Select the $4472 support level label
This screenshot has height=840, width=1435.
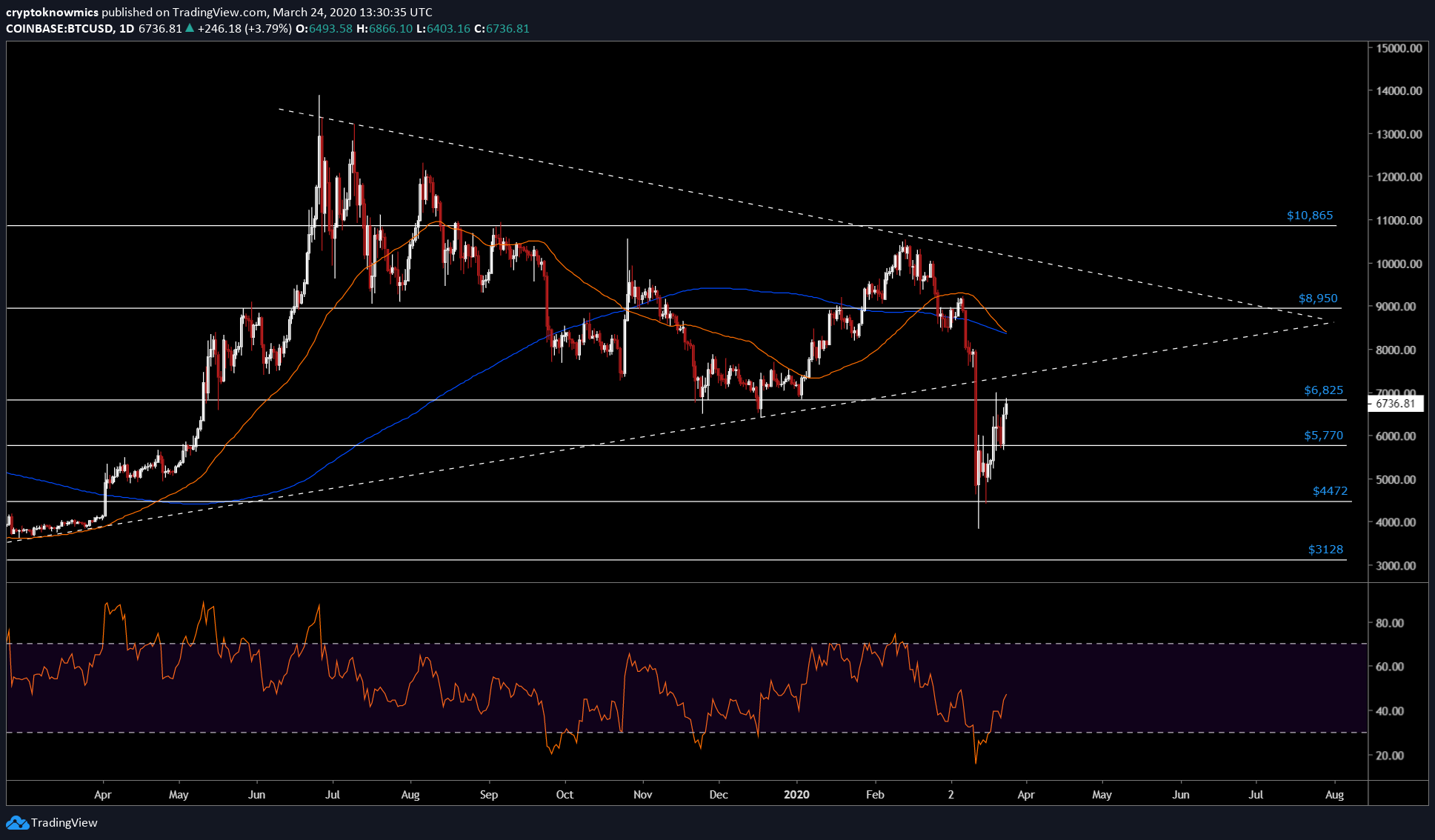pos(1330,491)
